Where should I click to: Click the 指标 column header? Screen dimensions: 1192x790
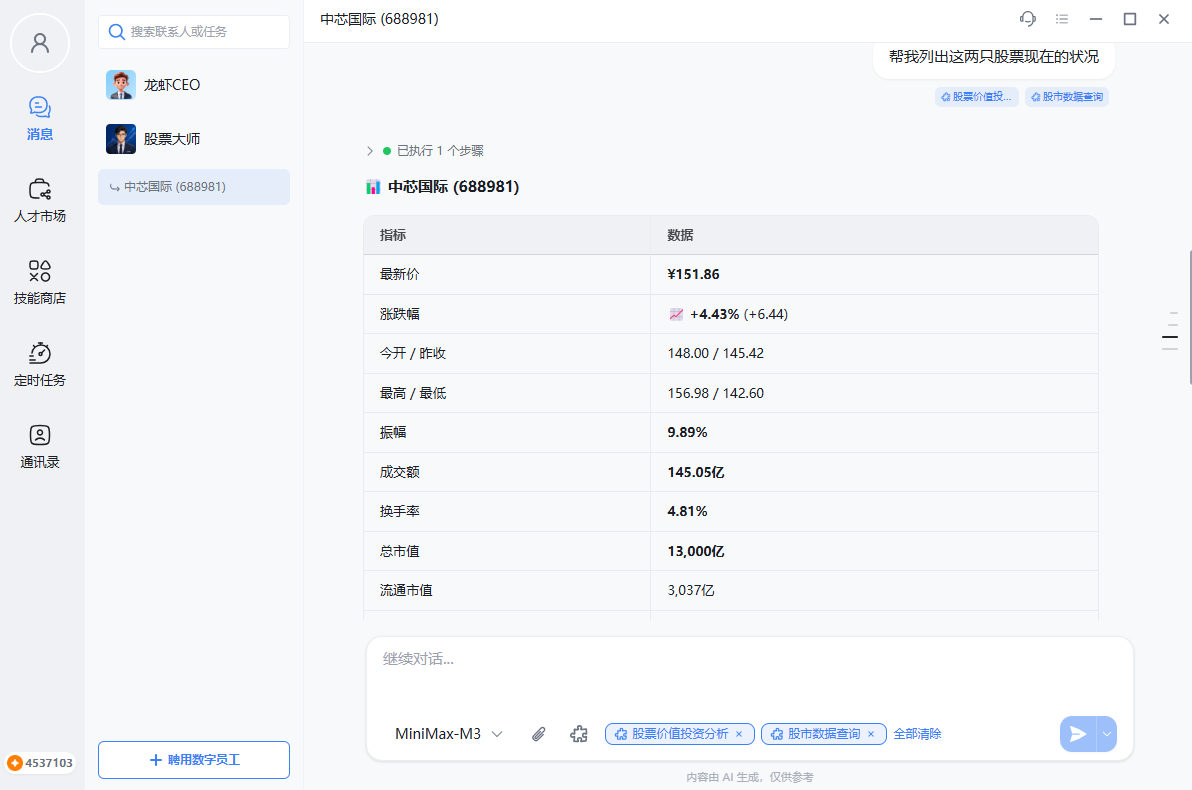pyautogui.click(x=393, y=235)
